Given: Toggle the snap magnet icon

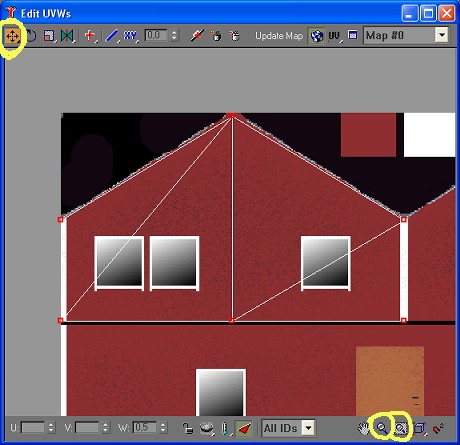Looking at the screenshot, I should point(438,428).
